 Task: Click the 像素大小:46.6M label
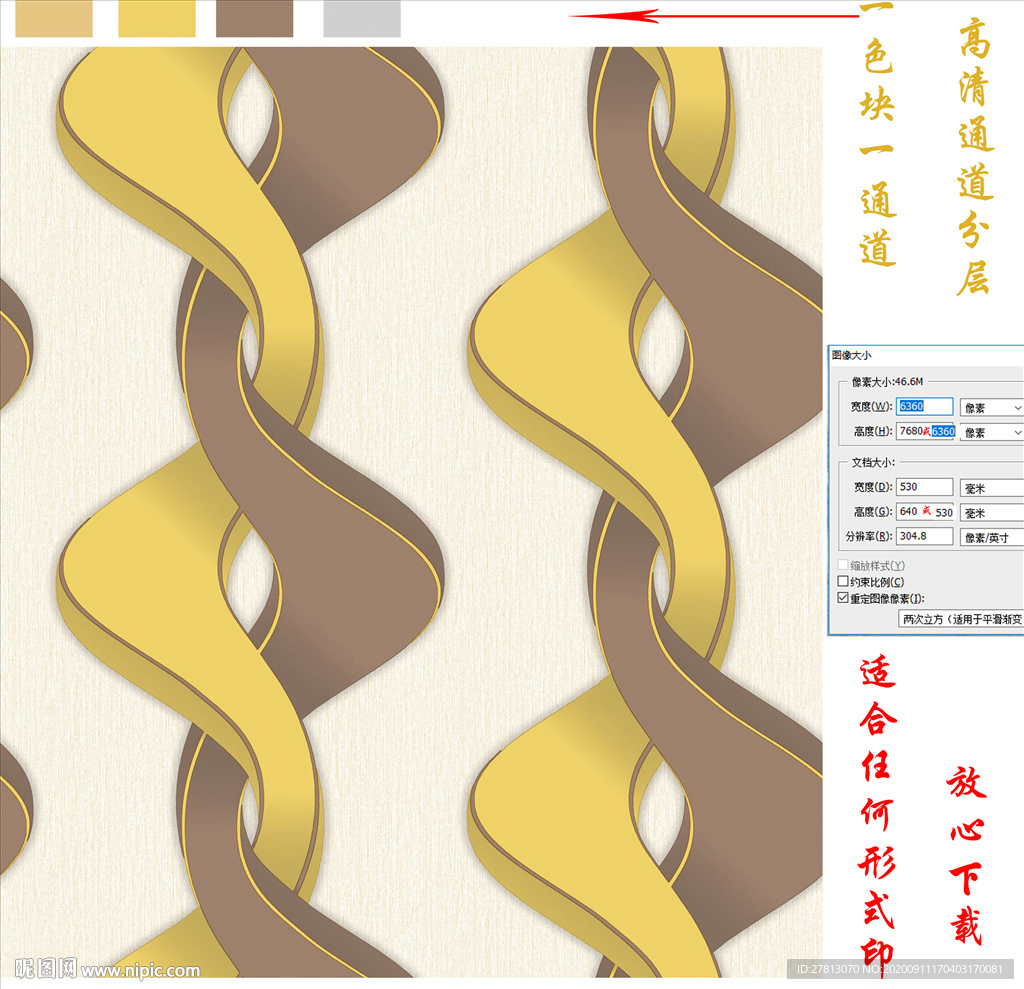pyautogui.click(x=887, y=381)
